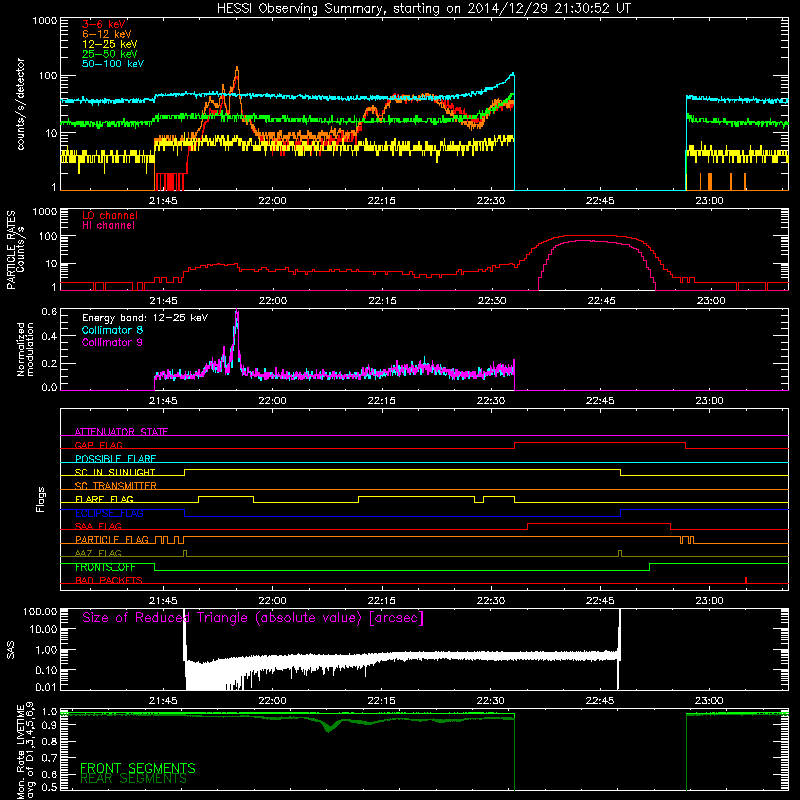Select the Collimator 8 legend label
The image size is (800, 800).
[x=112, y=330]
